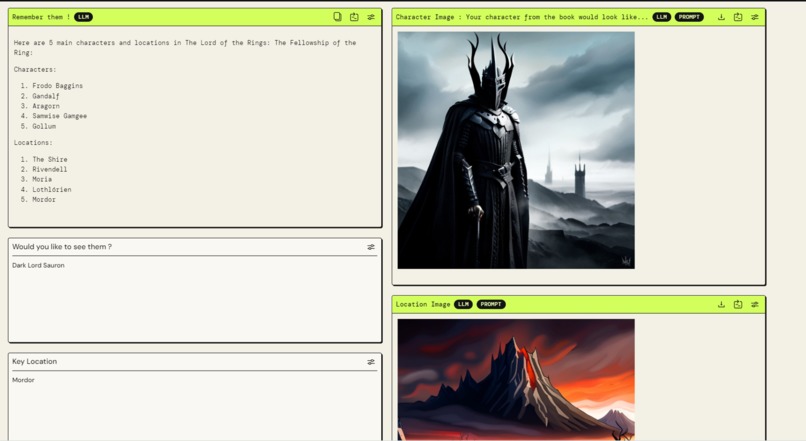Screen dimensions: 806x441
Task: Click 'Aragorn' in the characters list
Action: [x=46, y=106]
